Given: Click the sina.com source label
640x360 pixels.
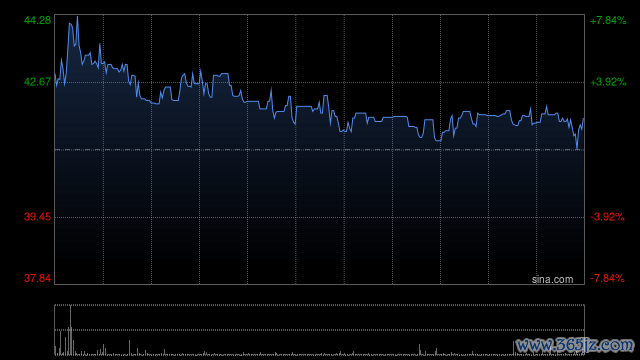Looking at the screenshot, I should (552, 280).
